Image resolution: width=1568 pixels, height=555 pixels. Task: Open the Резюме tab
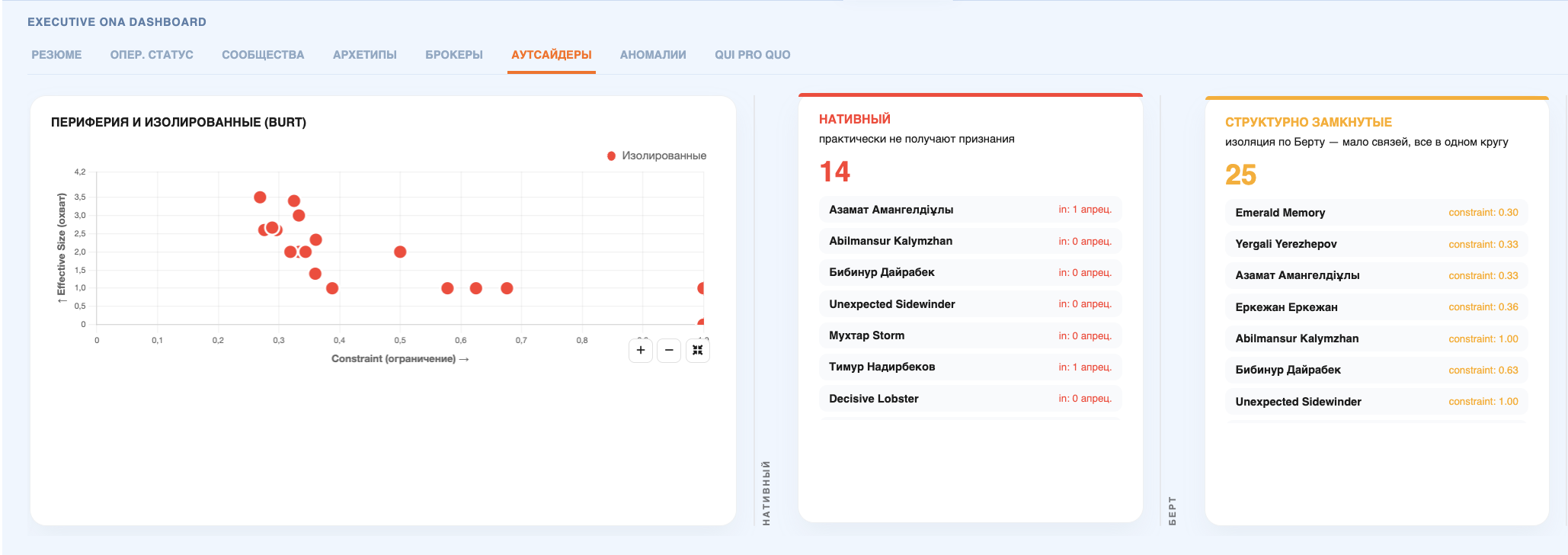click(56, 55)
